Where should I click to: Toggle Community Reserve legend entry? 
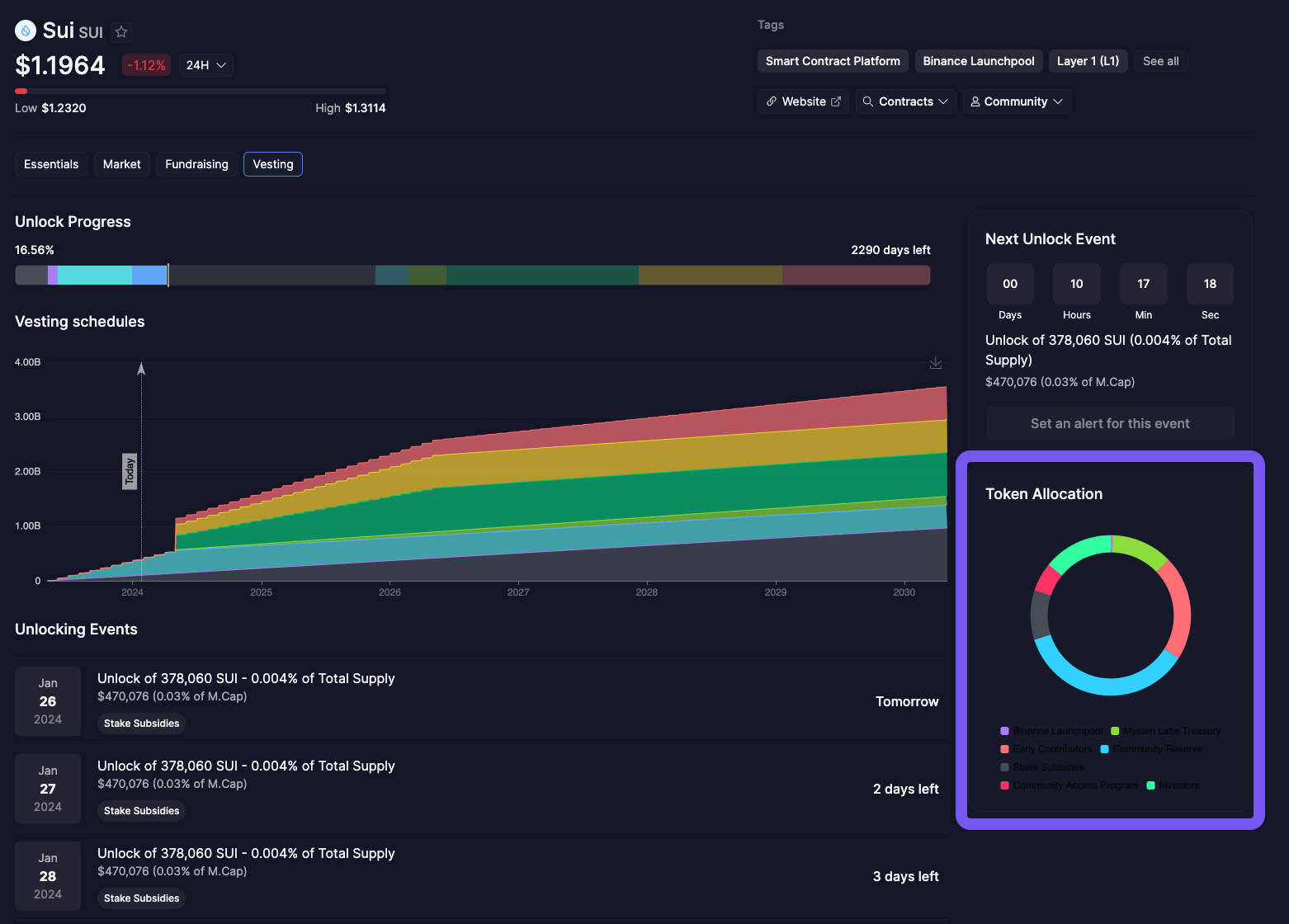[1151, 749]
